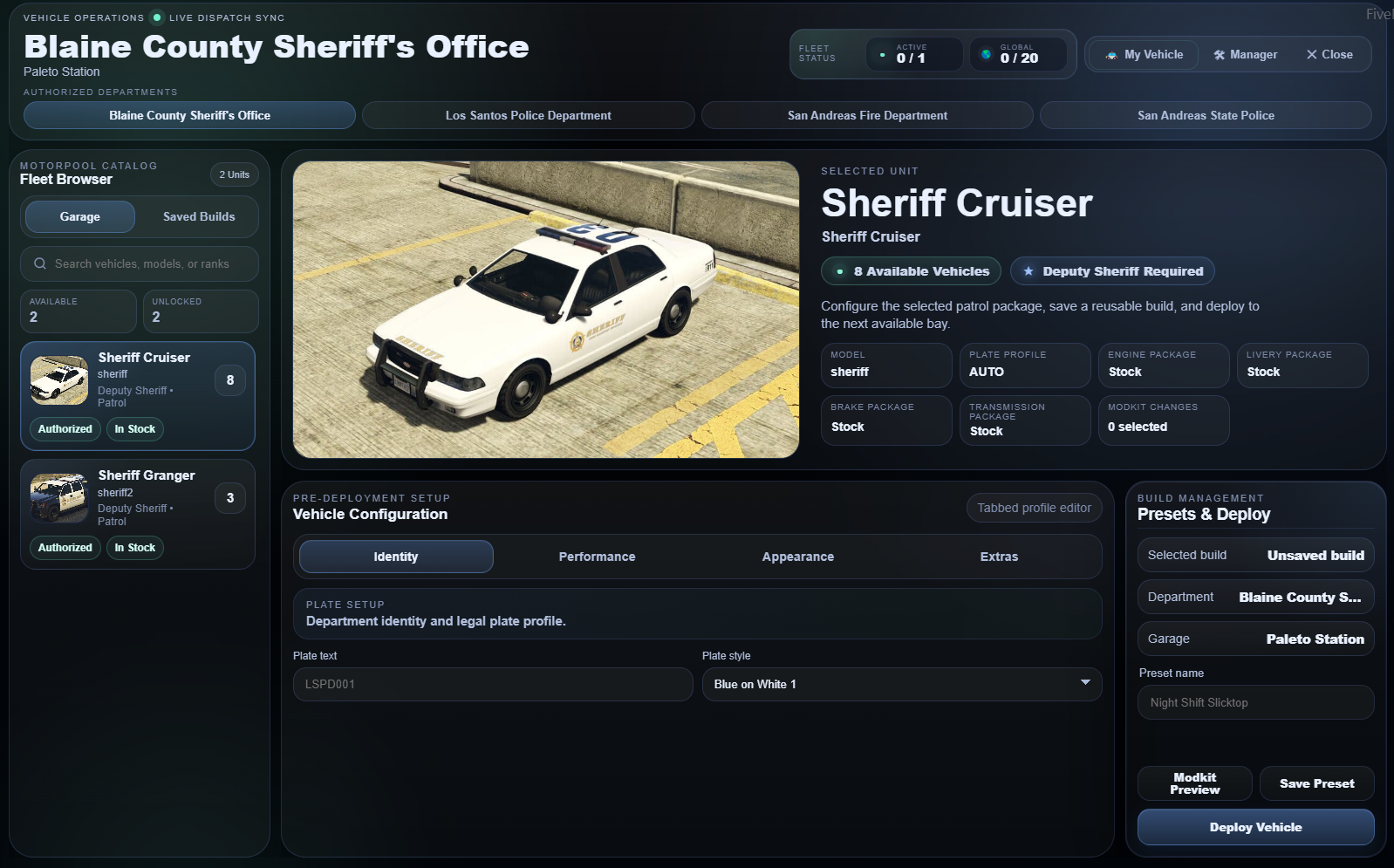This screenshot has height=868, width=1394.
Task: Select Blue on White 1 plate style box
Action: [902, 684]
